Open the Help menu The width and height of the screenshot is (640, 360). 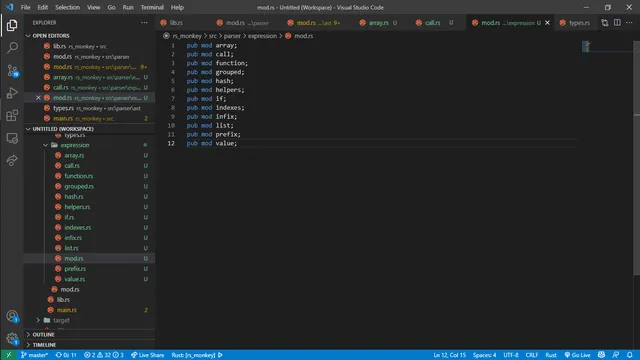[177, 7]
